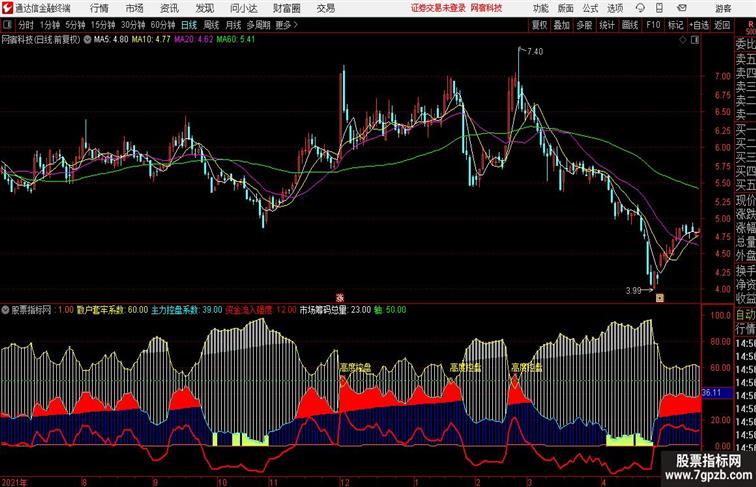Click the 3.99 low price label

coord(634,291)
